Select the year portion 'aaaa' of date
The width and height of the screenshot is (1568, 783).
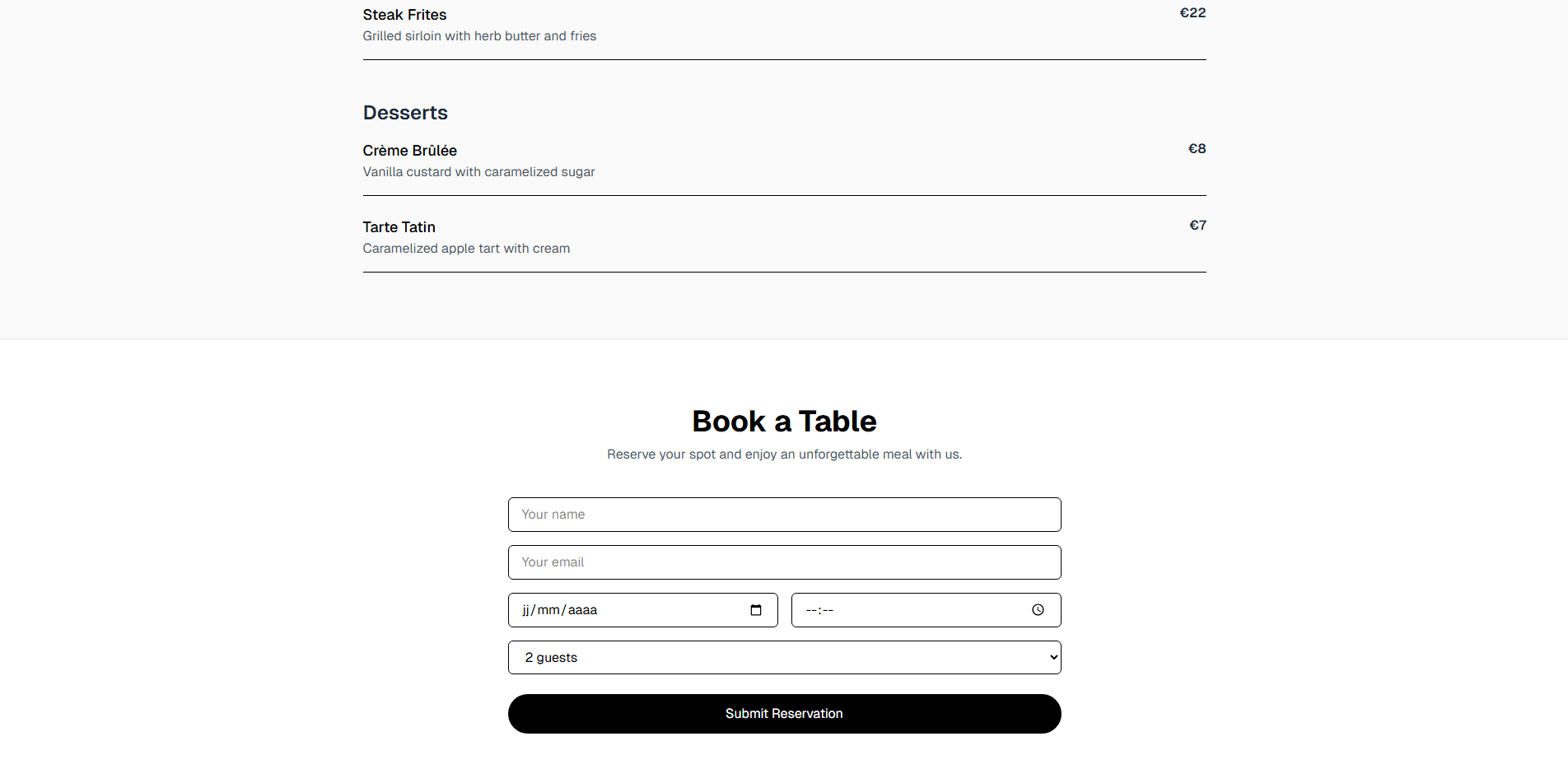click(582, 610)
